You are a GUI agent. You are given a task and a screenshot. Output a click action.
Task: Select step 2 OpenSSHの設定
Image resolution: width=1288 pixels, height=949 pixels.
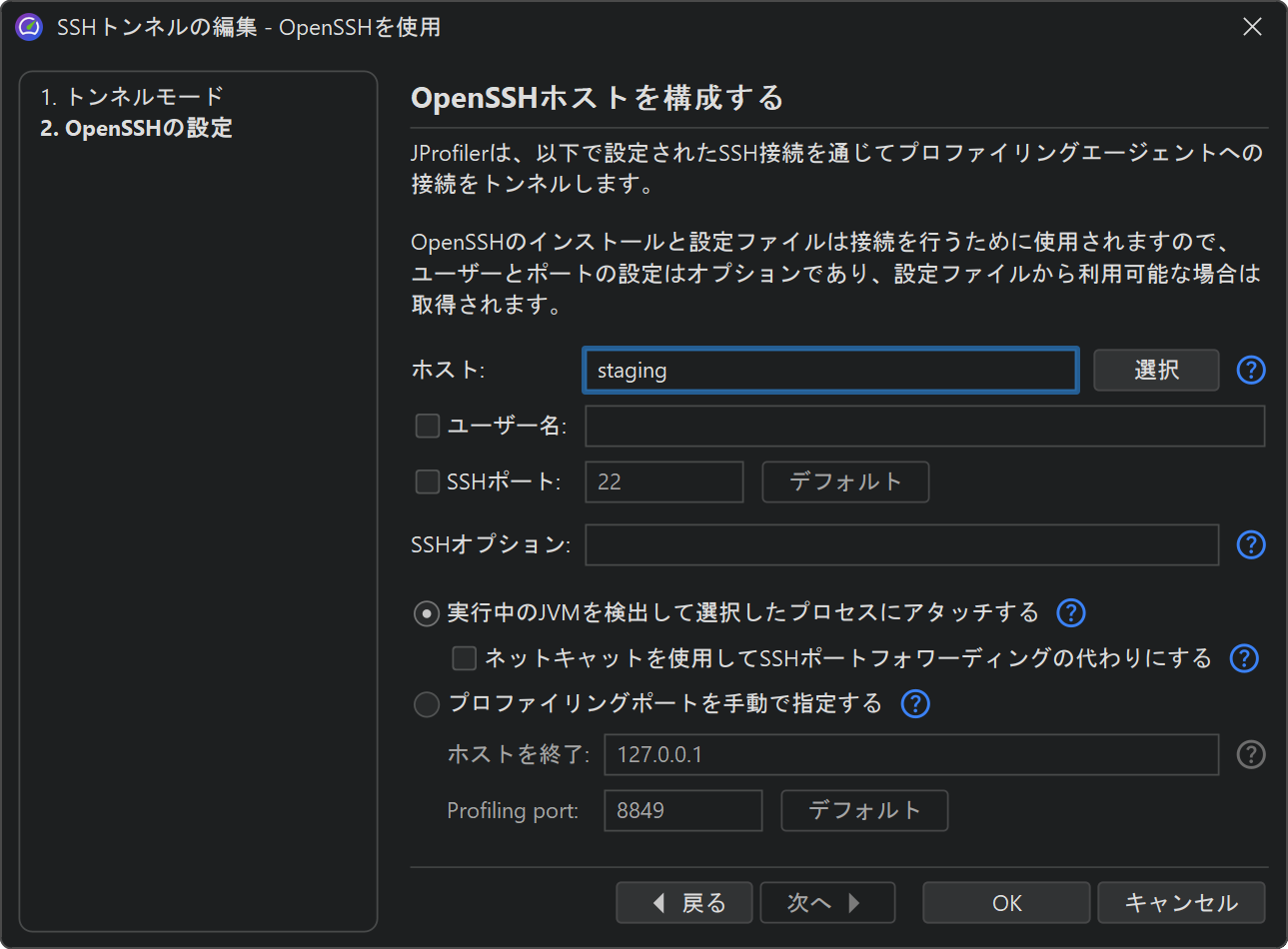(x=136, y=128)
